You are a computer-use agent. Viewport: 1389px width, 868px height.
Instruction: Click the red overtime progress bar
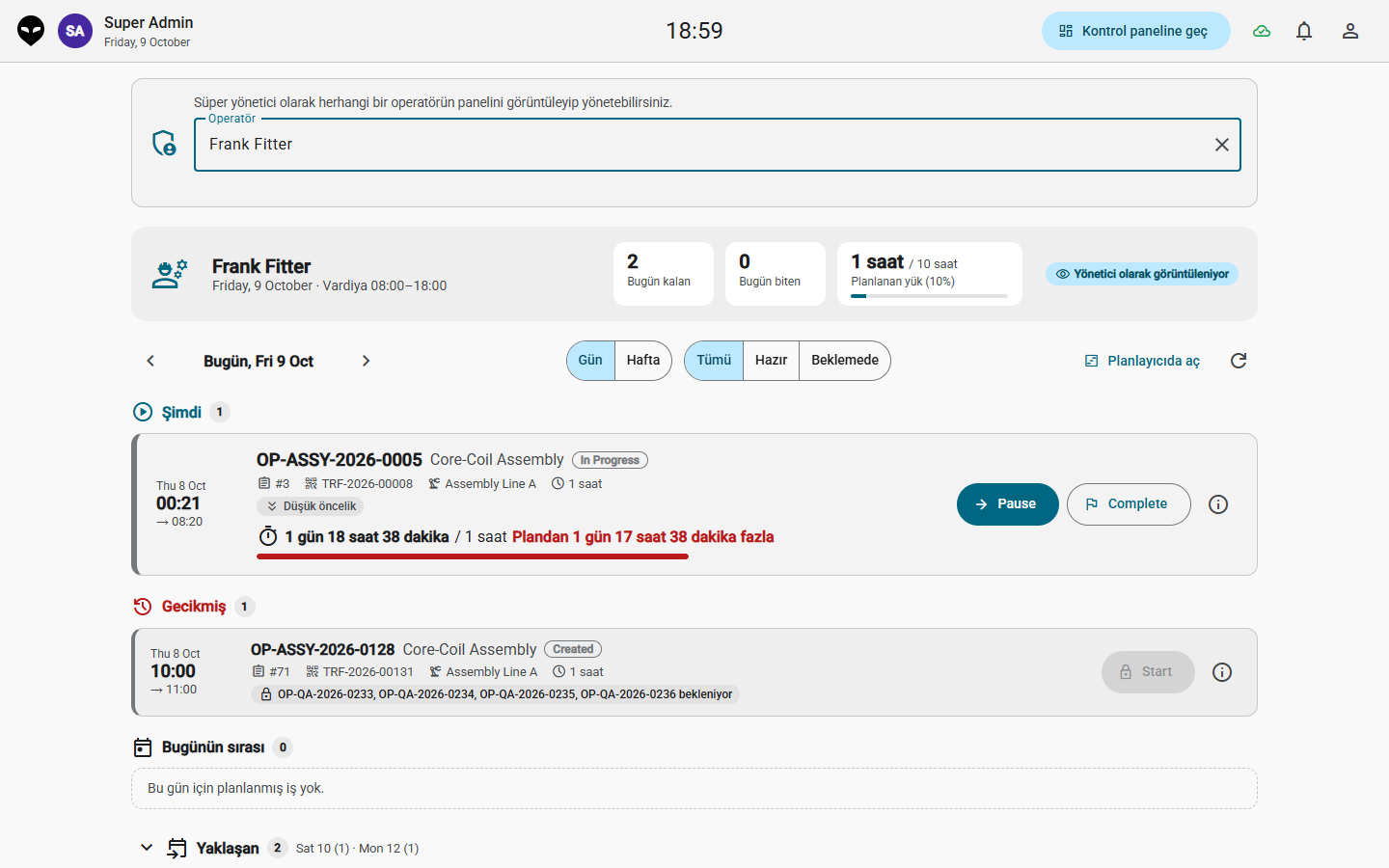click(x=473, y=556)
